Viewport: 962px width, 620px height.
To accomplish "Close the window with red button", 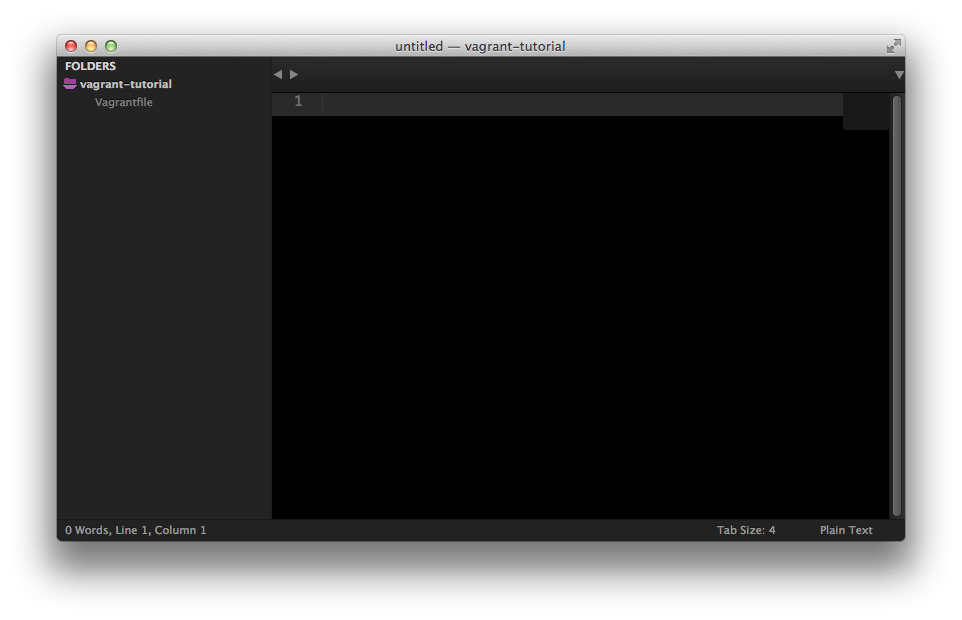I will [x=71, y=46].
